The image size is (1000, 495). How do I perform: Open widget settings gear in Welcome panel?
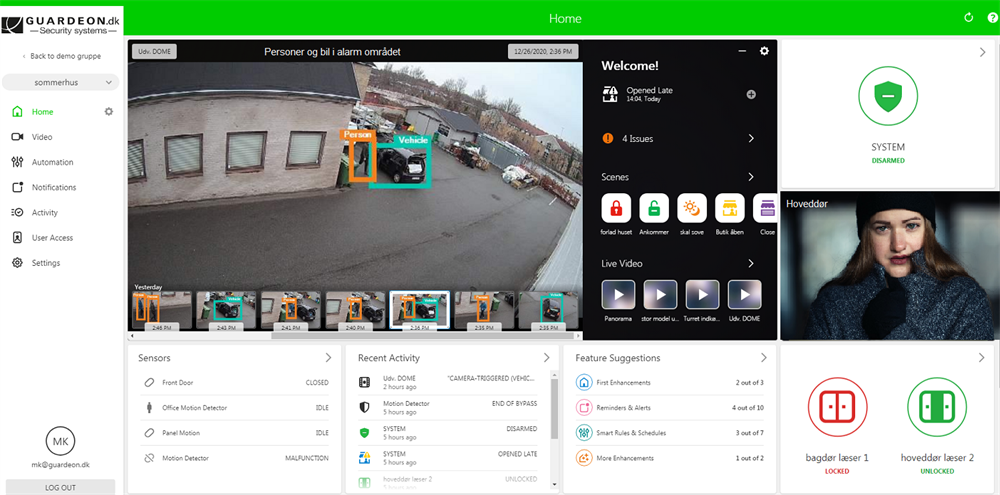coord(764,51)
